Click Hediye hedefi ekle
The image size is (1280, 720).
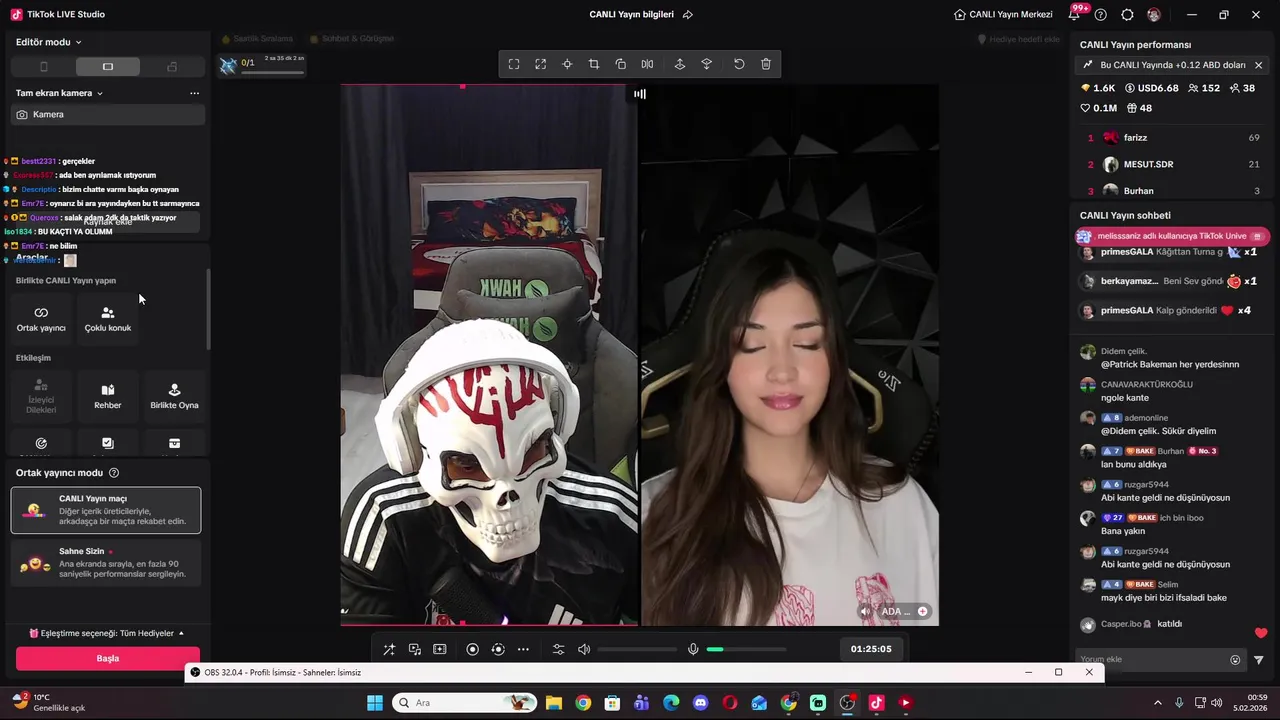point(1018,39)
